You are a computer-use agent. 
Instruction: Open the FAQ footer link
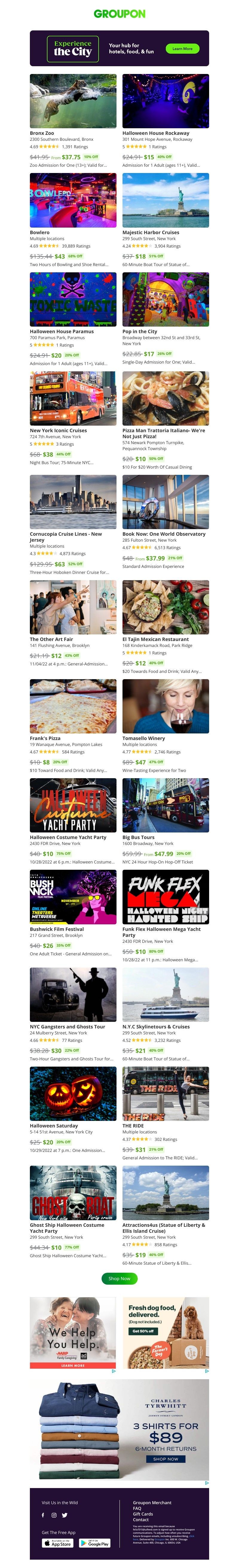[137, 1508]
